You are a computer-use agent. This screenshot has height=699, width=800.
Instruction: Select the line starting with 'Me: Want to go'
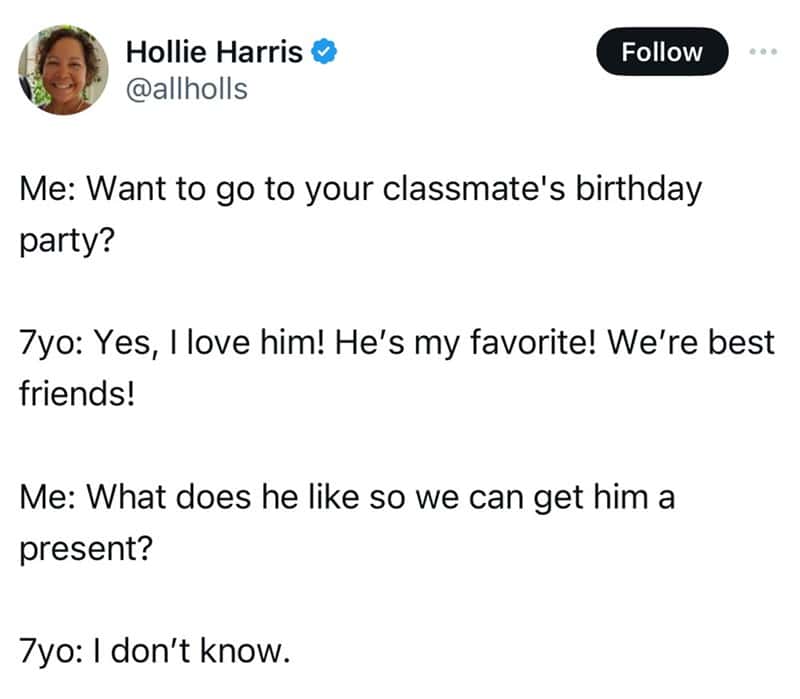click(x=360, y=188)
